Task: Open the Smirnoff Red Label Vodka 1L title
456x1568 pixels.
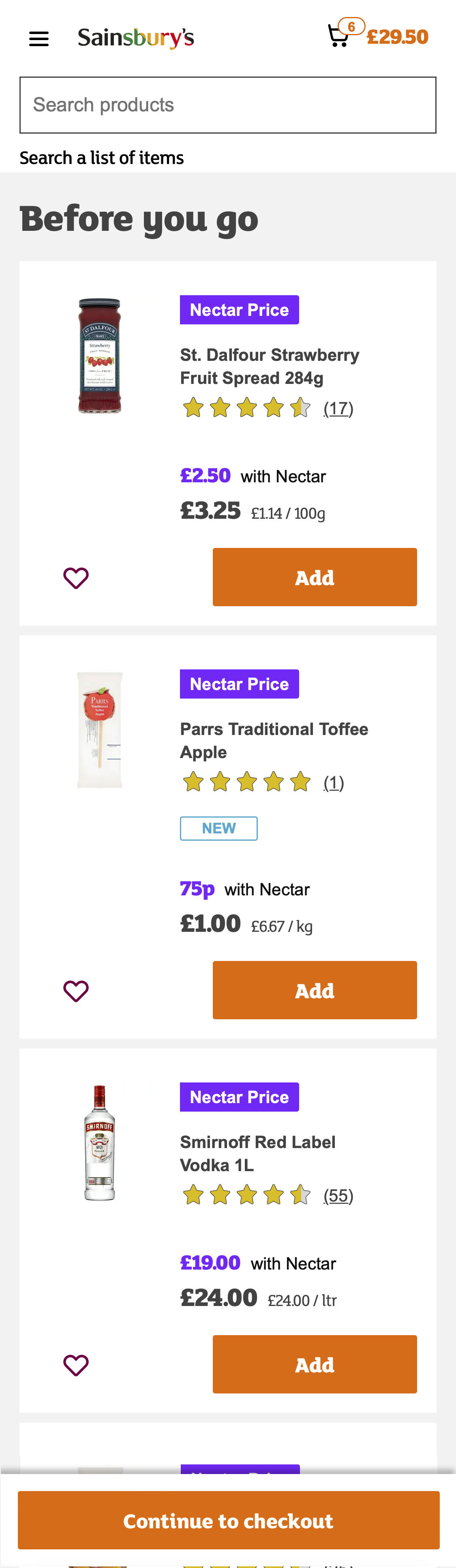Action: 257,1153
